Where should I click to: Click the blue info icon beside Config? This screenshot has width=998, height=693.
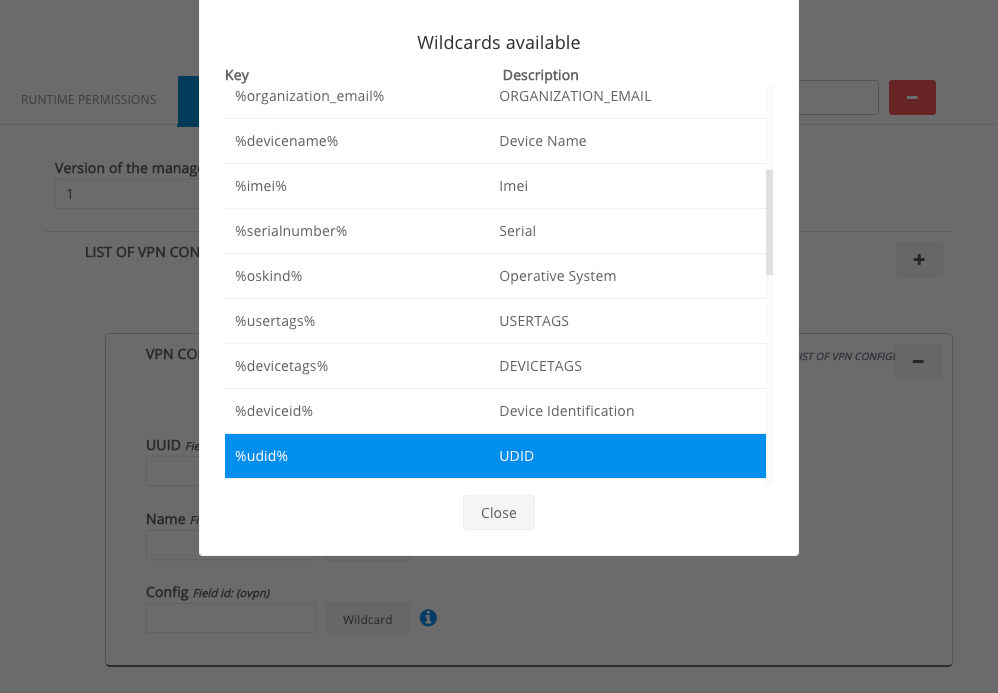pyautogui.click(x=428, y=618)
